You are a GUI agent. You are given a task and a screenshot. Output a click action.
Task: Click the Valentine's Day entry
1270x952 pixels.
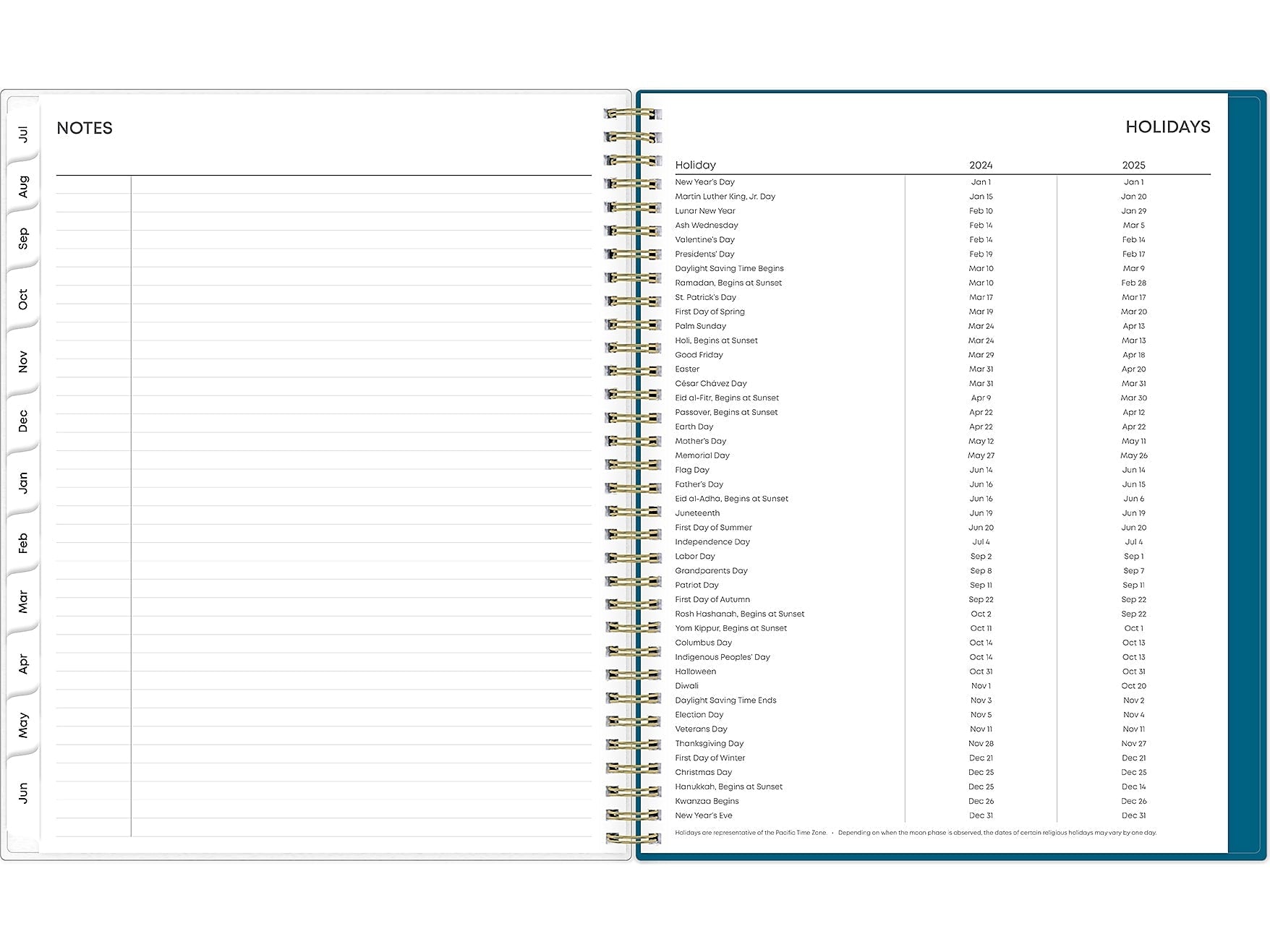704,240
